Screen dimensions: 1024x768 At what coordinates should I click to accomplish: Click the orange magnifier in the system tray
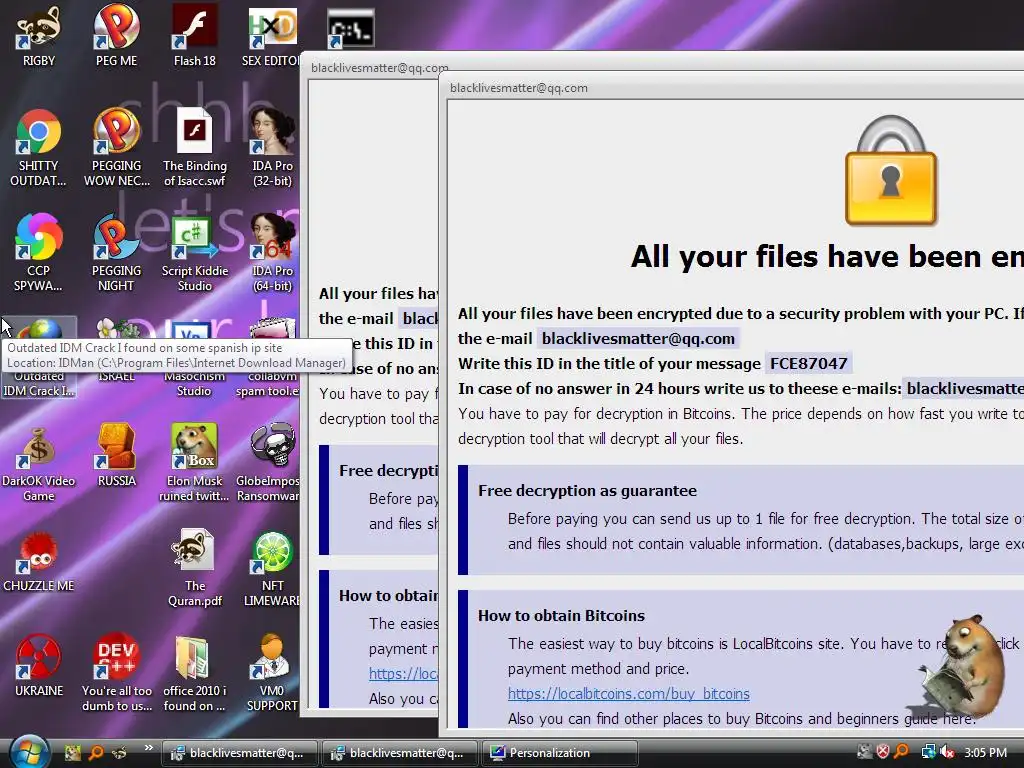click(x=902, y=752)
